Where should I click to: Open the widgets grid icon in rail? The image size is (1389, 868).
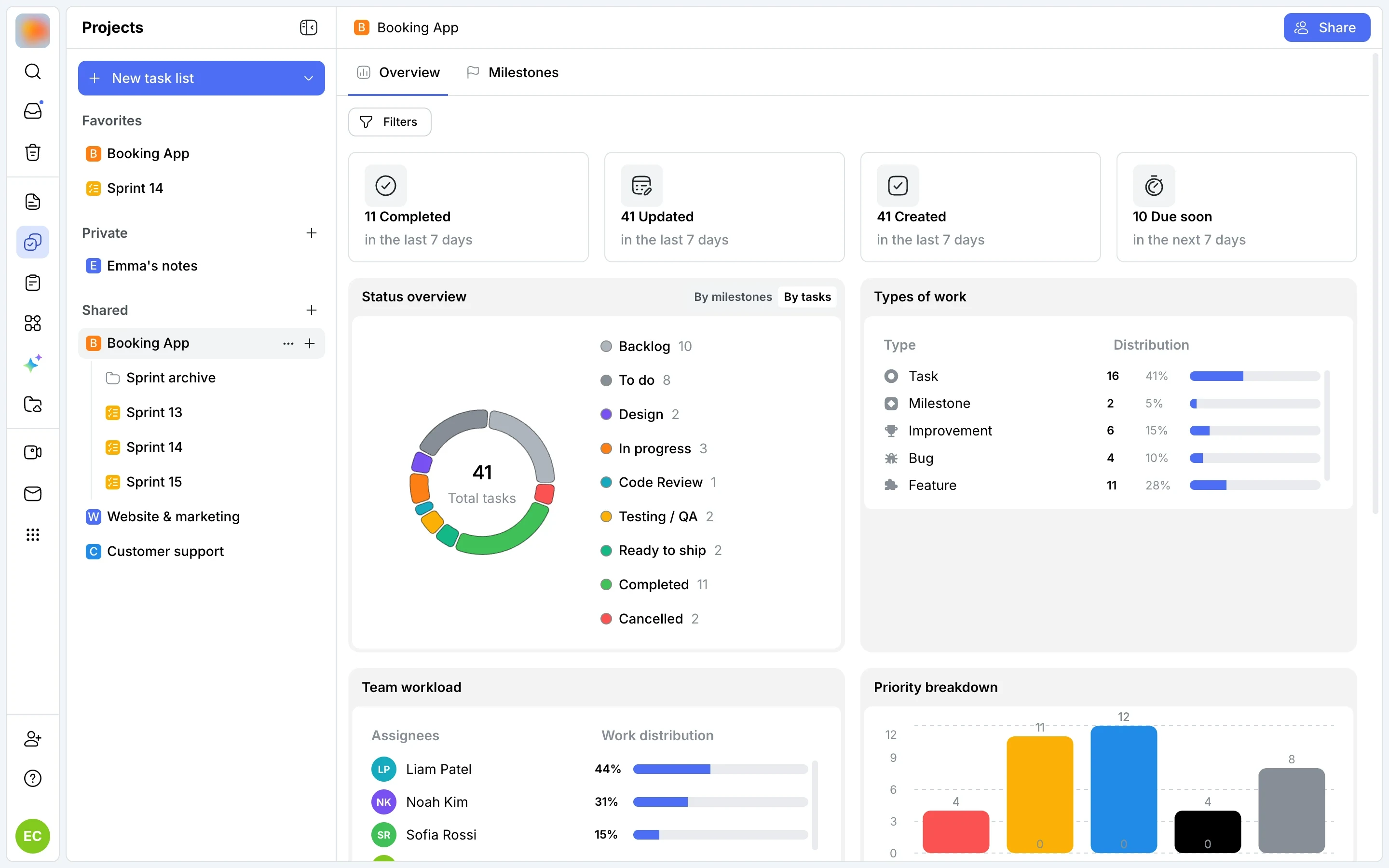point(33,323)
